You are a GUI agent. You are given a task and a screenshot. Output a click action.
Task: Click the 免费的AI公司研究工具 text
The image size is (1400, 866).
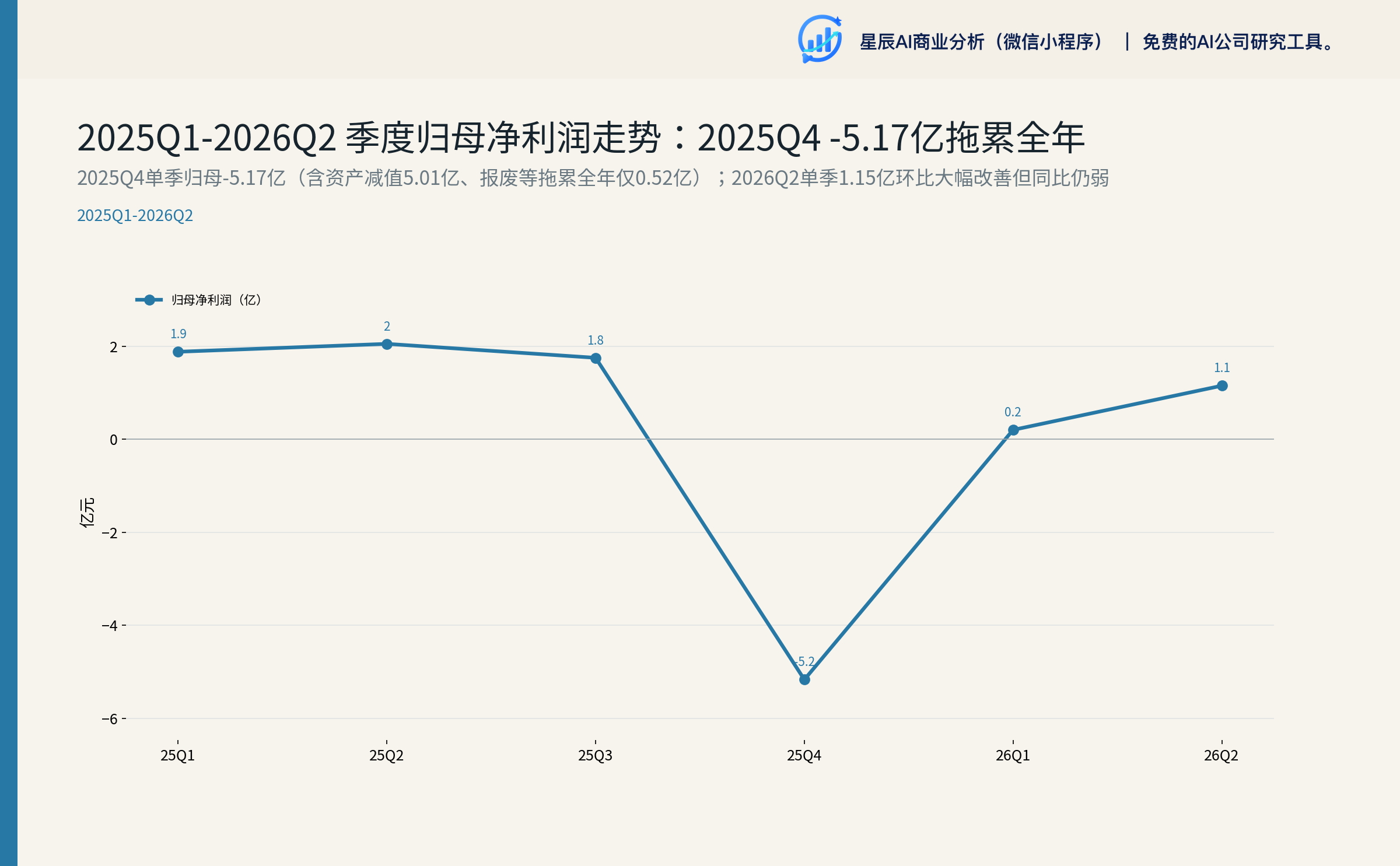(x=1238, y=42)
